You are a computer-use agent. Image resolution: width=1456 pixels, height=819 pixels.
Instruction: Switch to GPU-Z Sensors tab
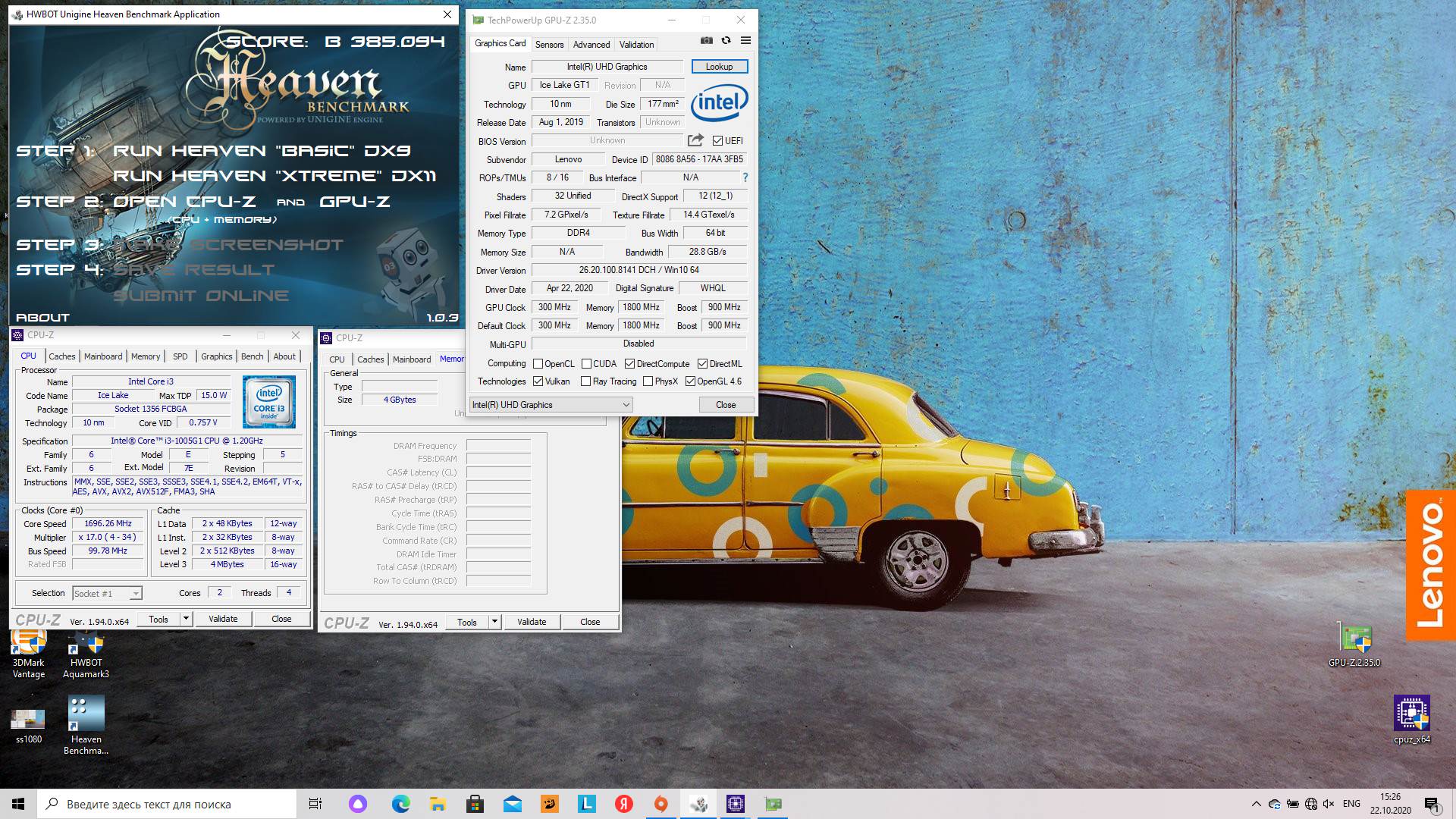coord(549,45)
